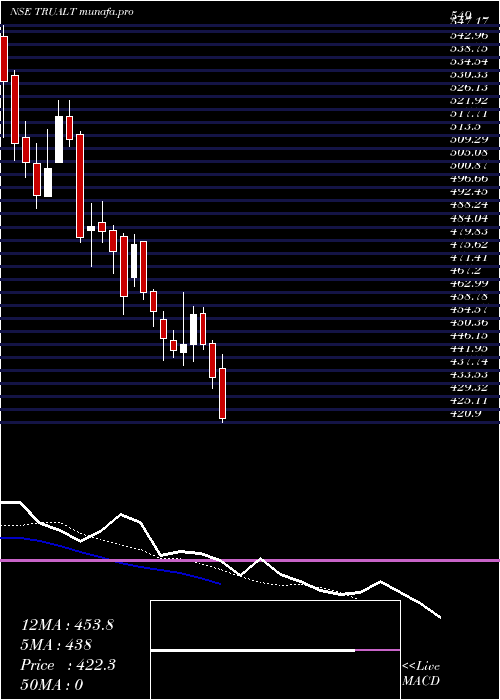This screenshot has height=700, width=500.
Task: Select the 441.95 price axis label
Action: coord(469,349)
